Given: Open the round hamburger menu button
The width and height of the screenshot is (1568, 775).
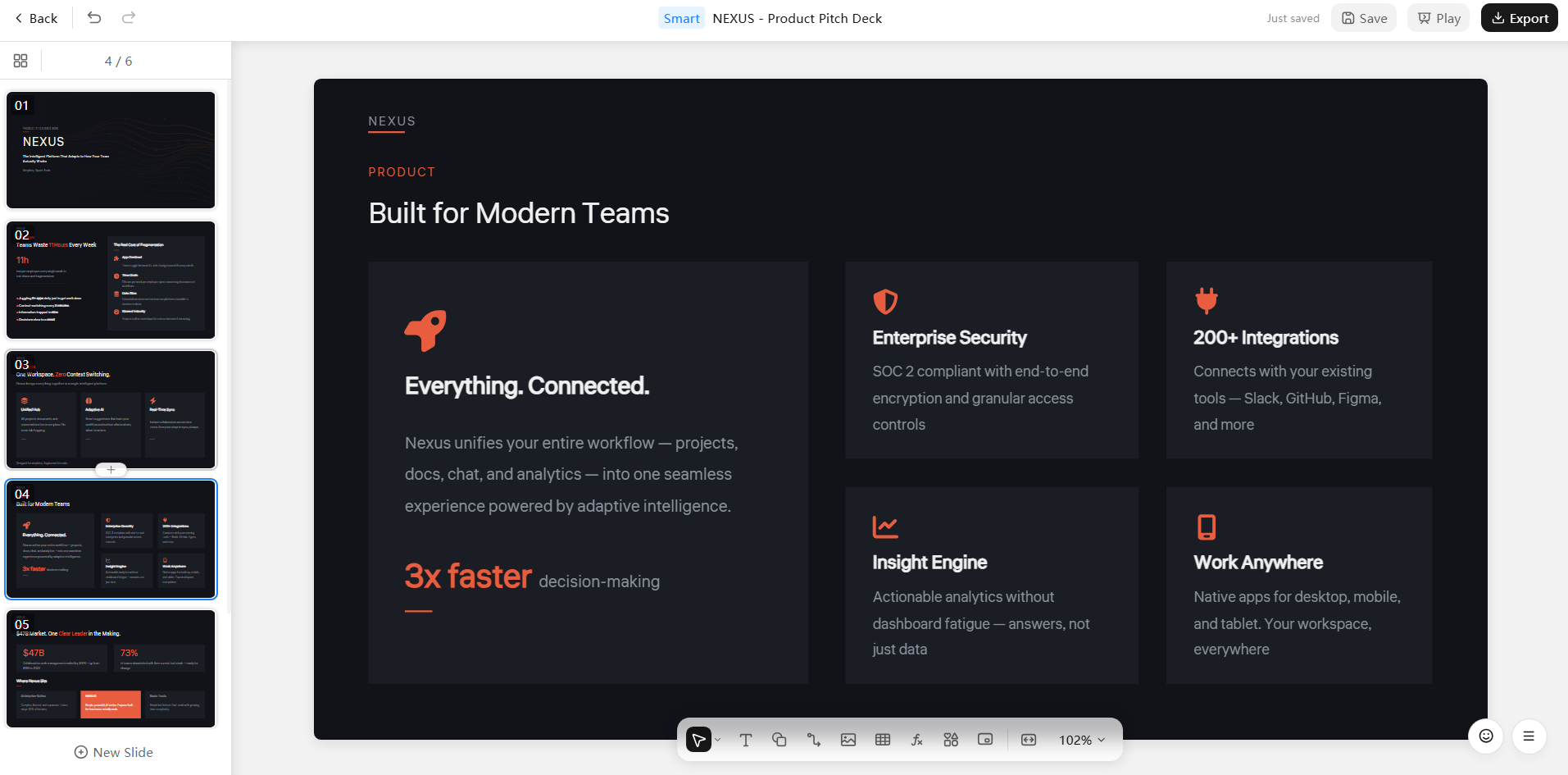Looking at the screenshot, I should tap(1529, 736).
